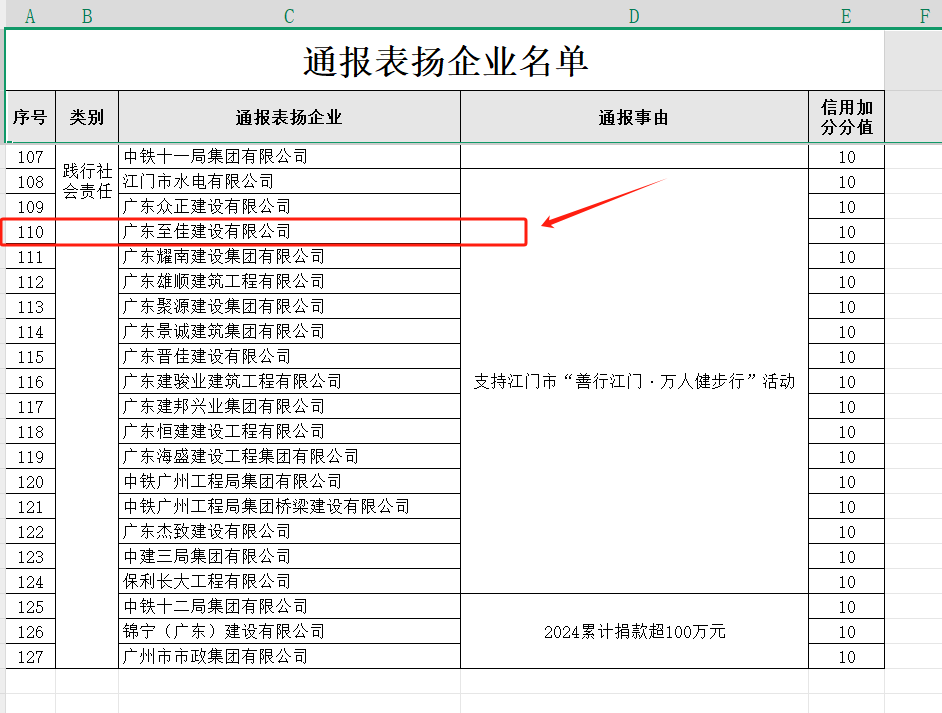
Task: Select cell 广东海盛建设工程集团有限公司
Action: [x=289, y=457]
